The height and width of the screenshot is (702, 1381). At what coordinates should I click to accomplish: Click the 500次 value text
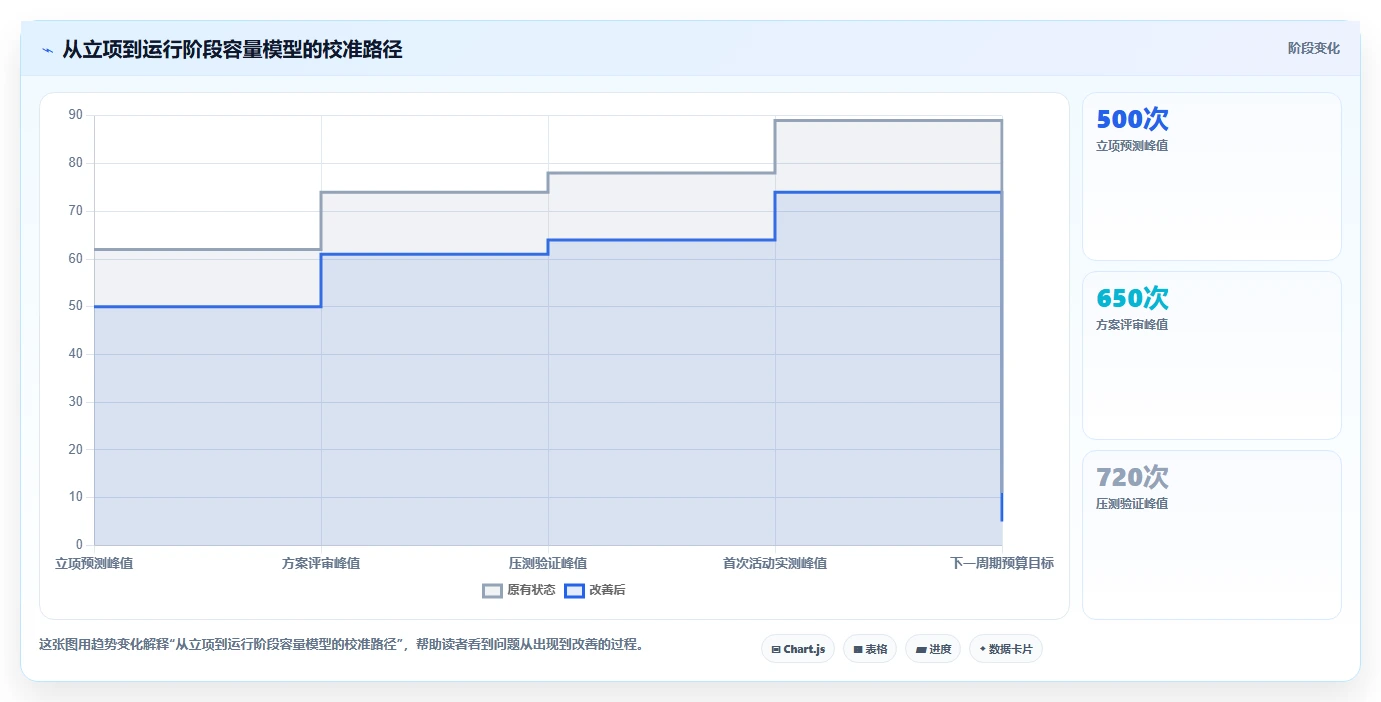(x=1132, y=119)
